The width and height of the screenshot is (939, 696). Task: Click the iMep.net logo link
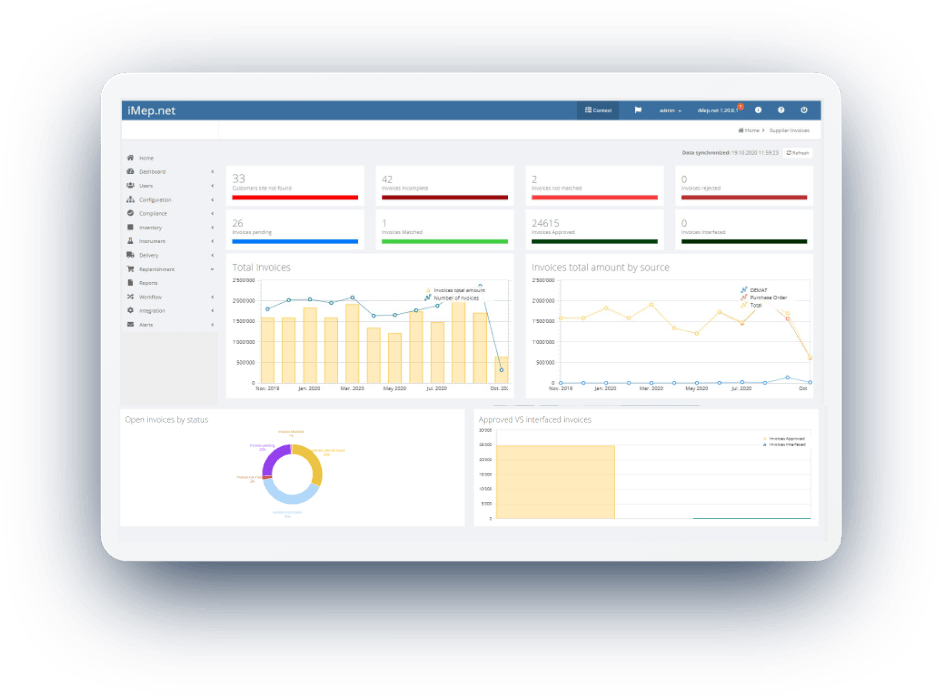(152, 111)
